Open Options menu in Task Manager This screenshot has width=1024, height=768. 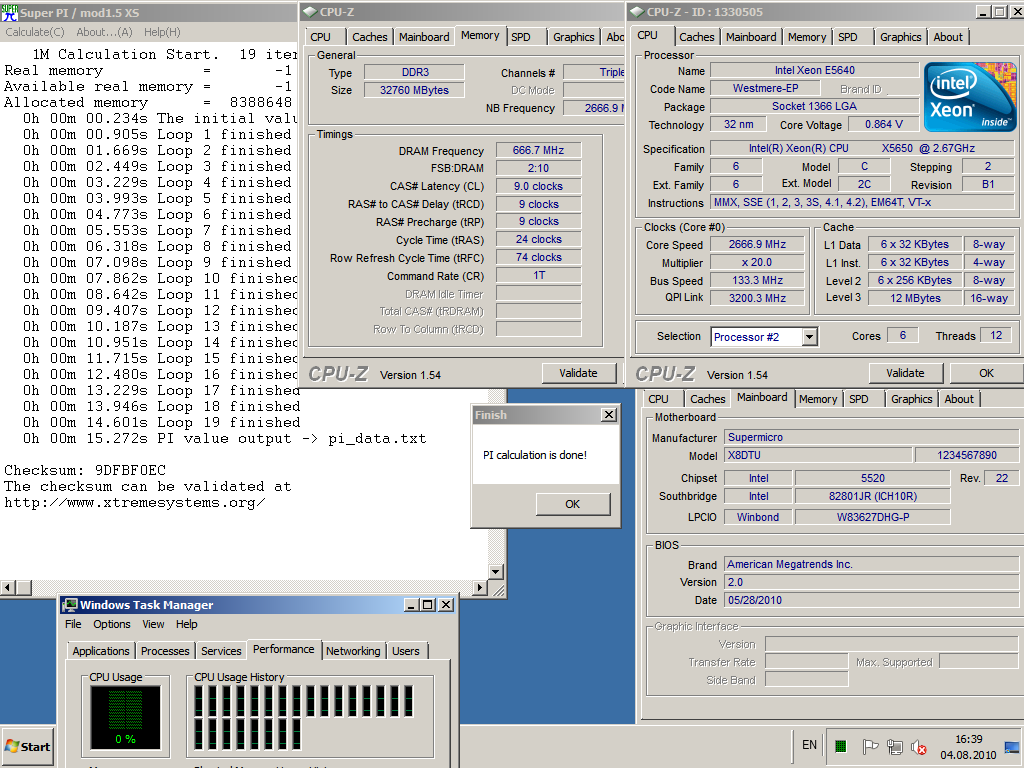pos(112,624)
